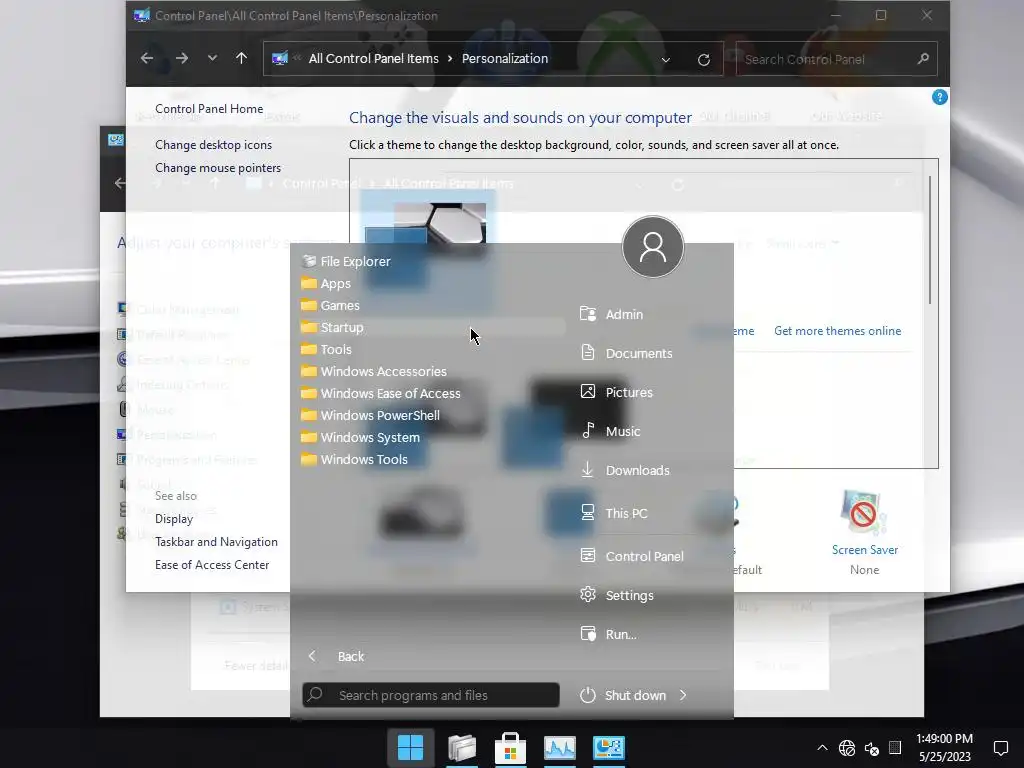Click the Shut down button
The height and width of the screenshot is (768, 1024).
point(623,696)
